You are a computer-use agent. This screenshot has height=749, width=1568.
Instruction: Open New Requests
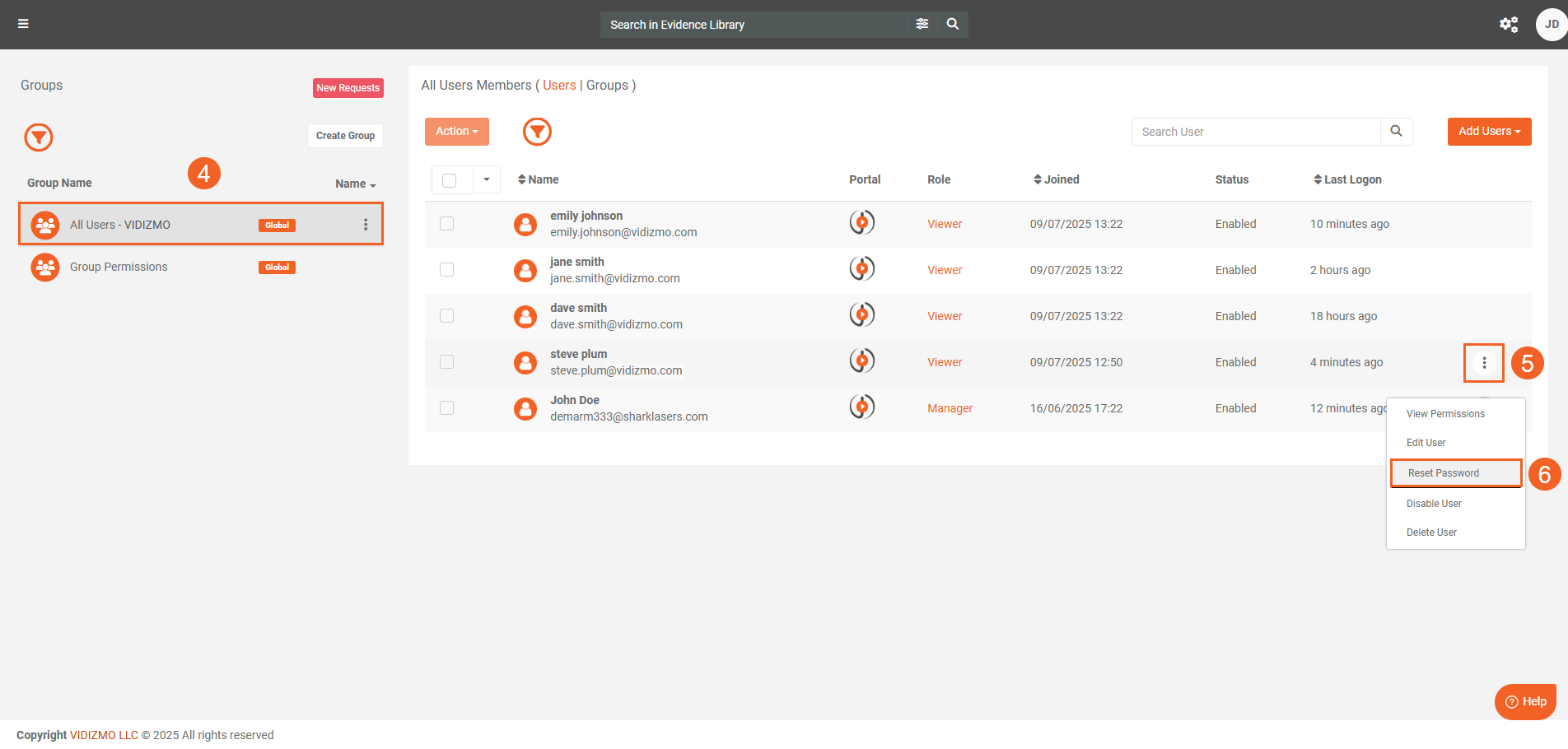[348, 88]
